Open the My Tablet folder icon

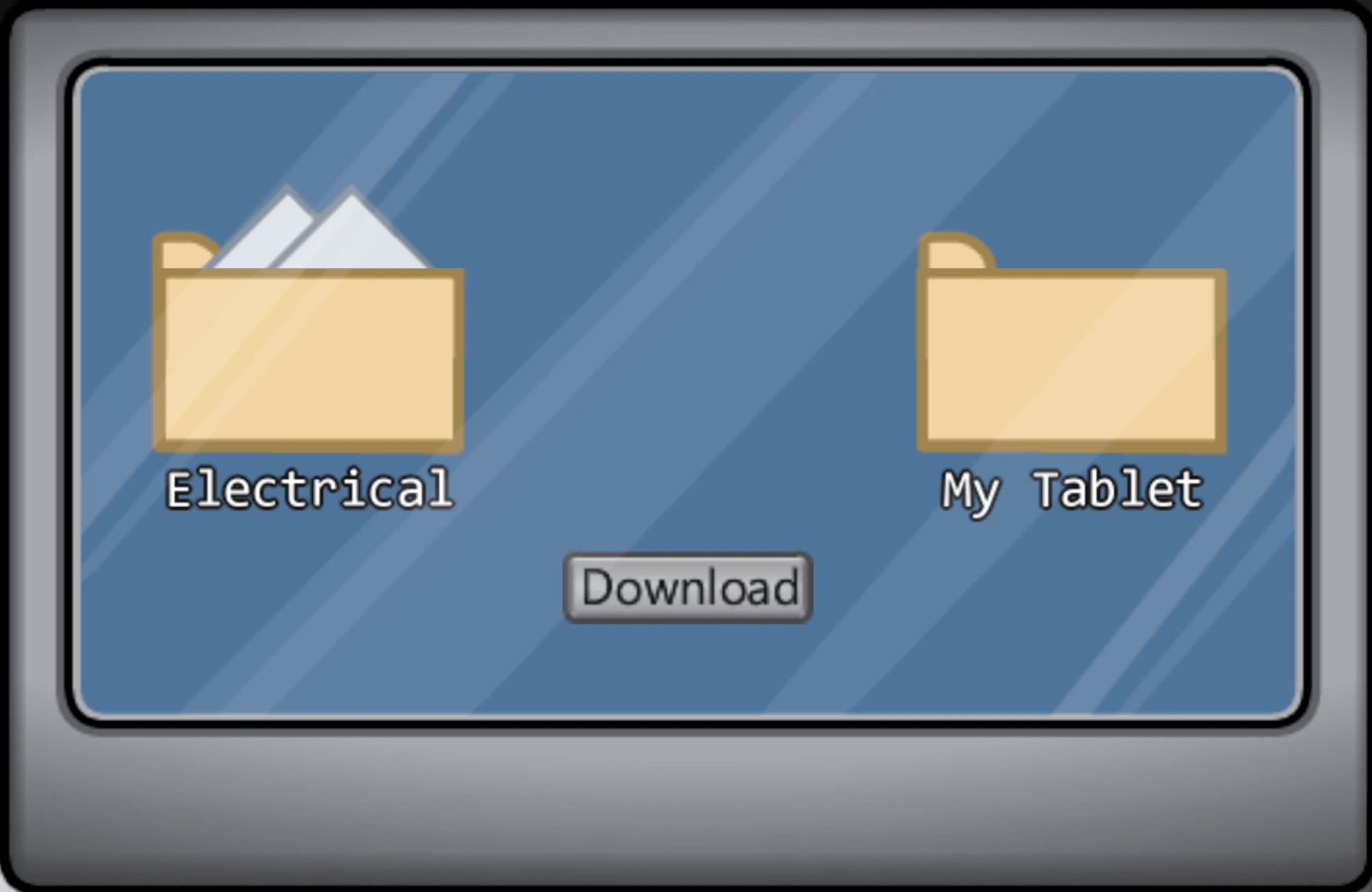point(1072,343)
